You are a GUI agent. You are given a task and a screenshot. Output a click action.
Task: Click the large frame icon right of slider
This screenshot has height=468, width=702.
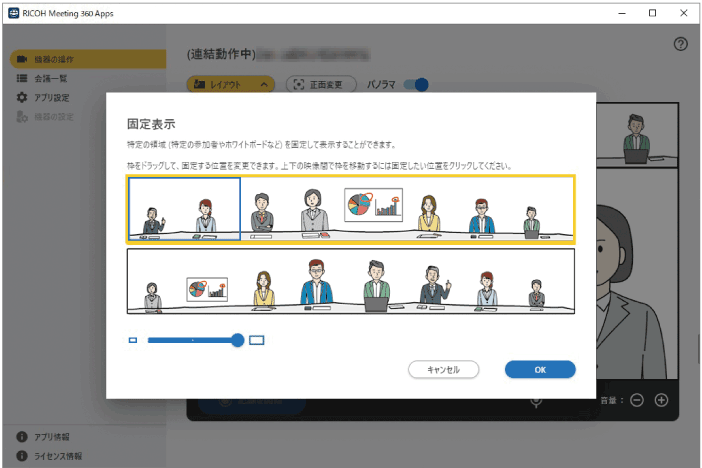257,340
